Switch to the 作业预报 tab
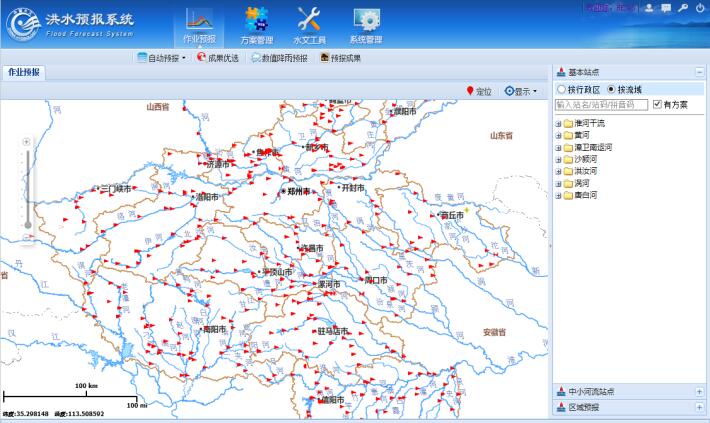 [x=24, y=73]
